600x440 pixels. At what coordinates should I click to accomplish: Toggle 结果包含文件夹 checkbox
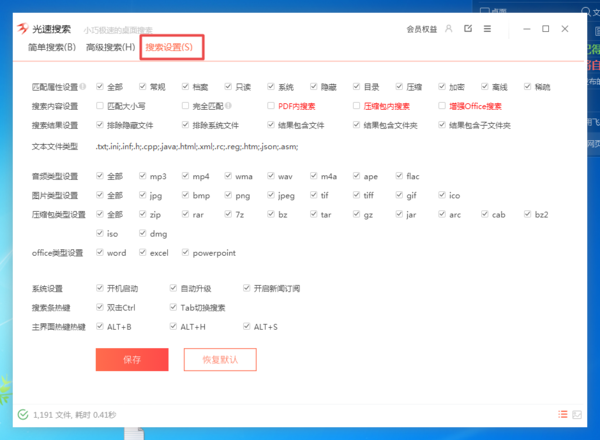[x=356, y=125]
